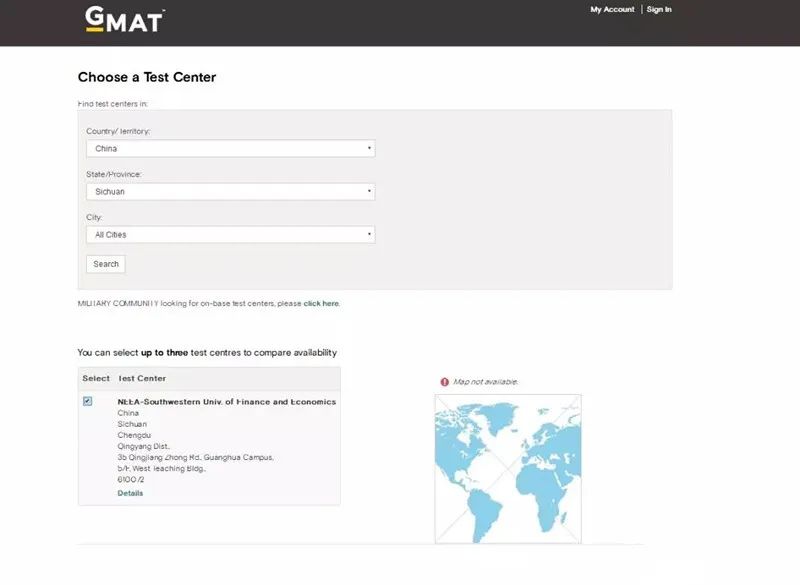Click the 'Chengdu' address line

tap(134, 435)
